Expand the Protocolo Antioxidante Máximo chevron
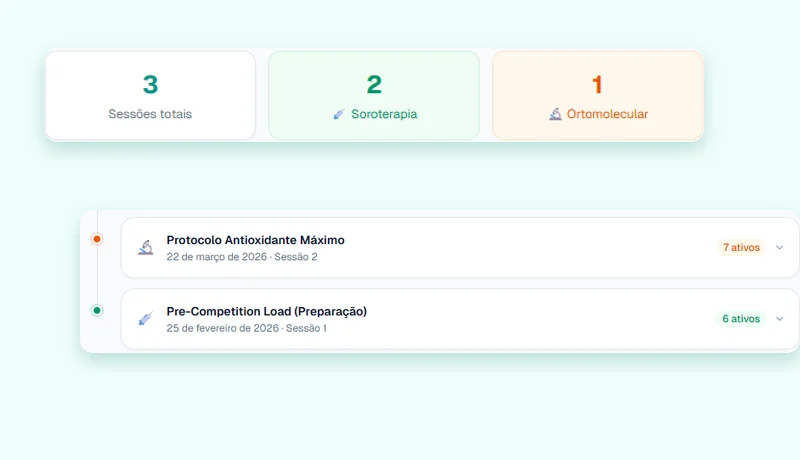Viewport: 800px width, 460px height. tap(779, 247)
